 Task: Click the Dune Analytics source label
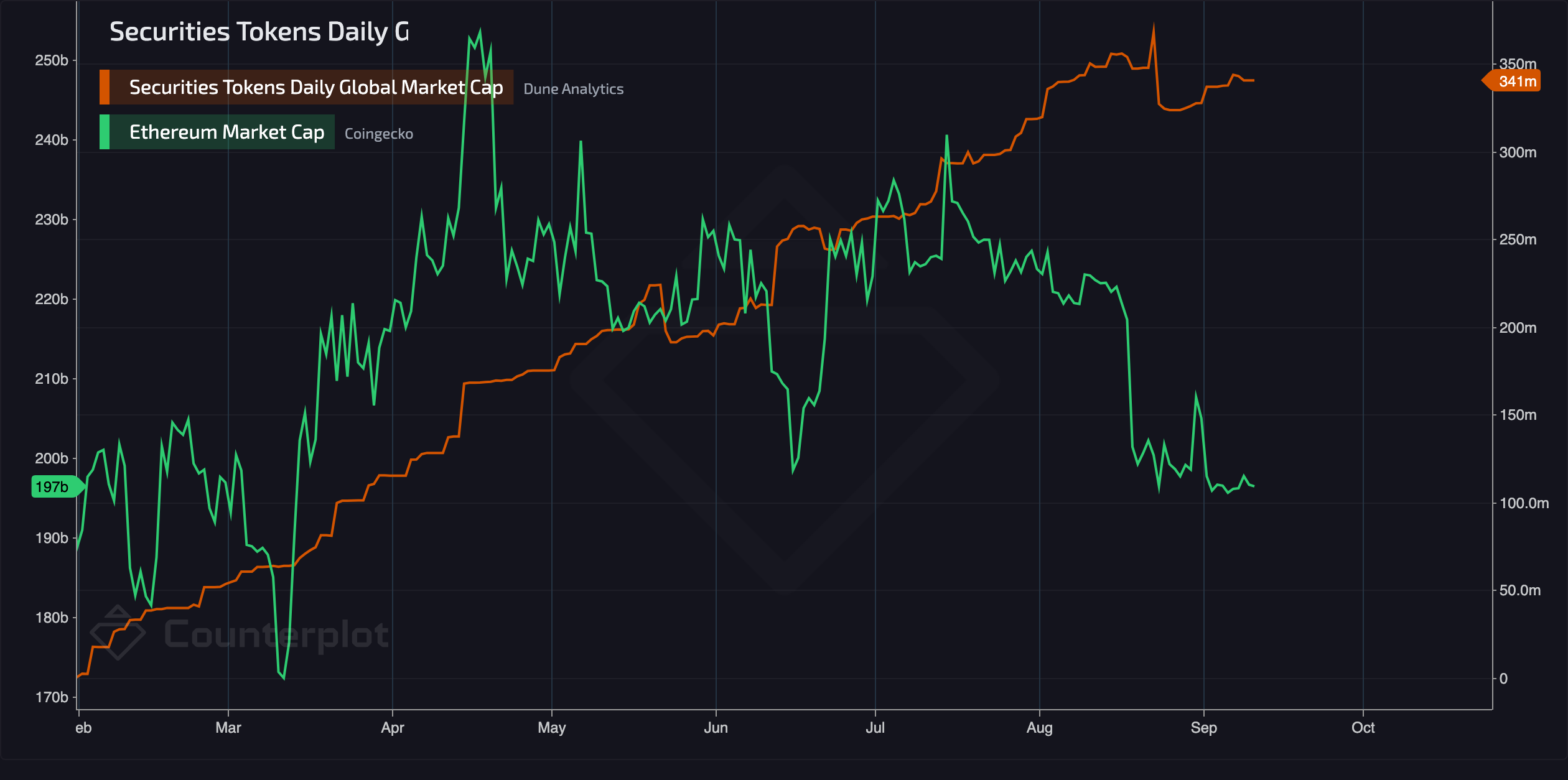pos(573,89)
